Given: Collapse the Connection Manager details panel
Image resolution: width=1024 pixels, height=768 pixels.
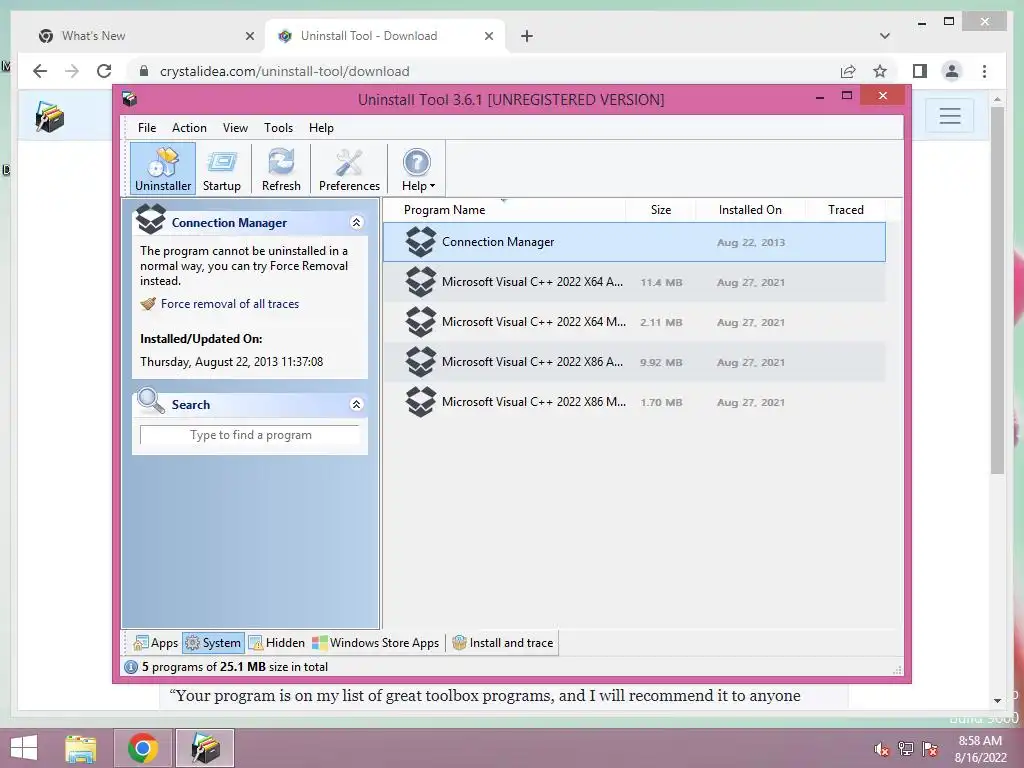Looking at the screenshot, I should pyautogui.click(x=357, y=223).
